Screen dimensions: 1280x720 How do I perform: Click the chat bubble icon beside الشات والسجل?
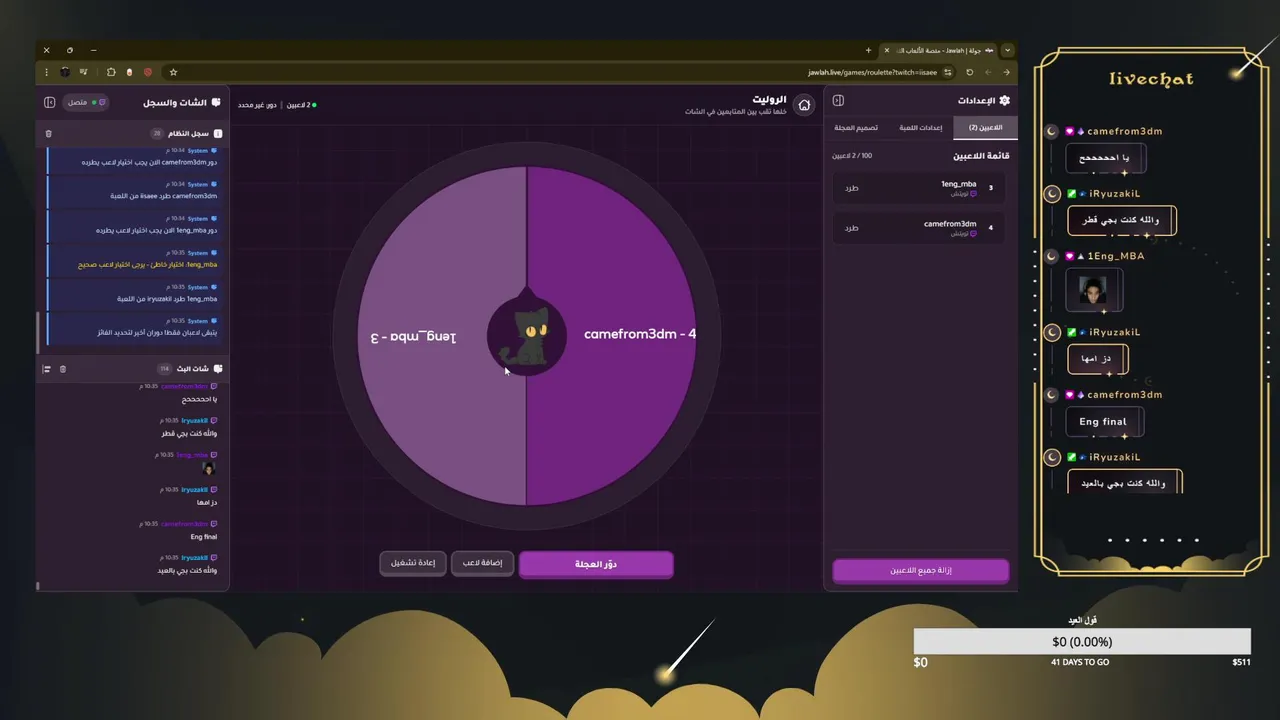point(216,102)
